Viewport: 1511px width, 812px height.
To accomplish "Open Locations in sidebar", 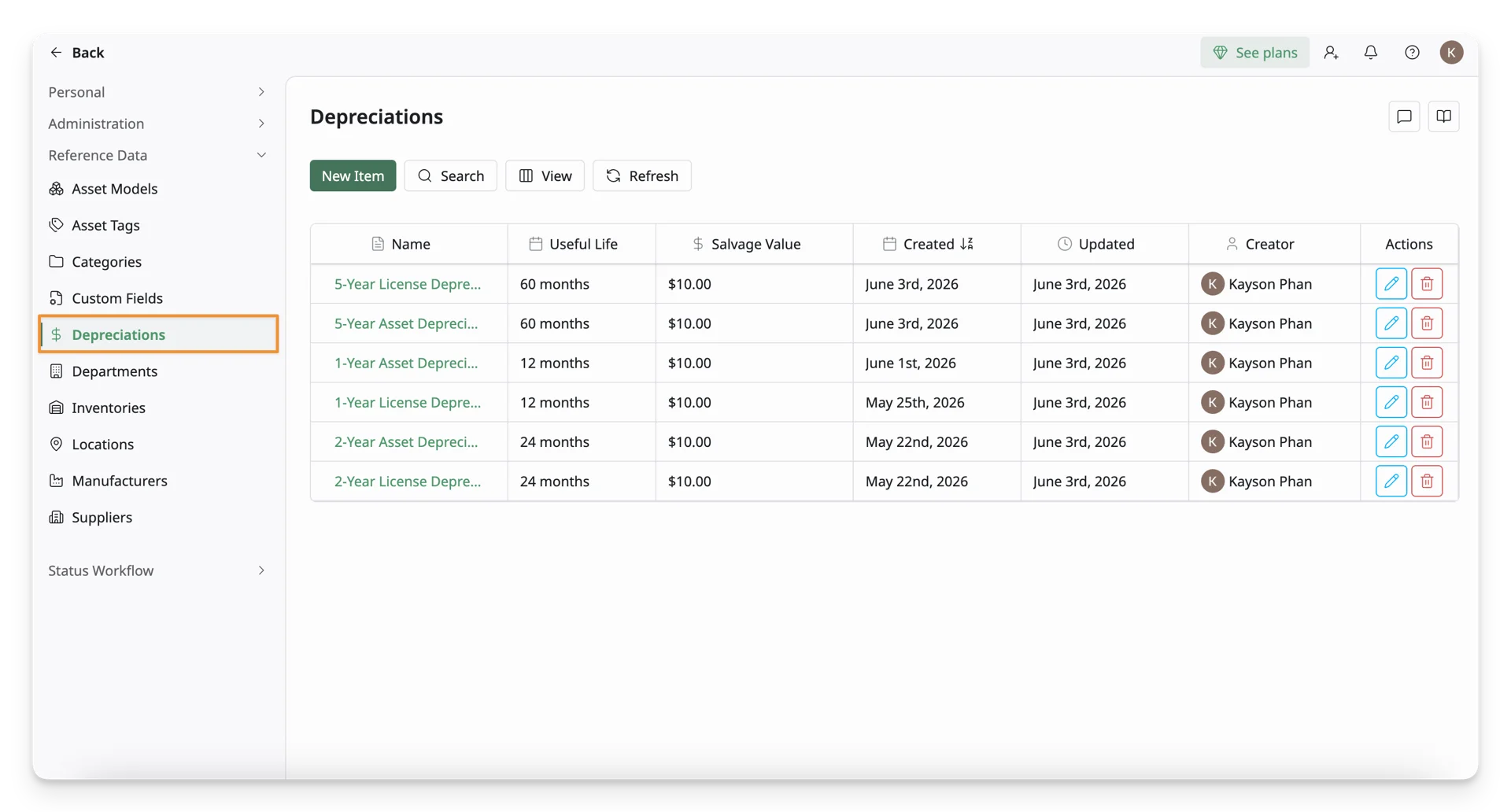I will click(x=157, y=444).
